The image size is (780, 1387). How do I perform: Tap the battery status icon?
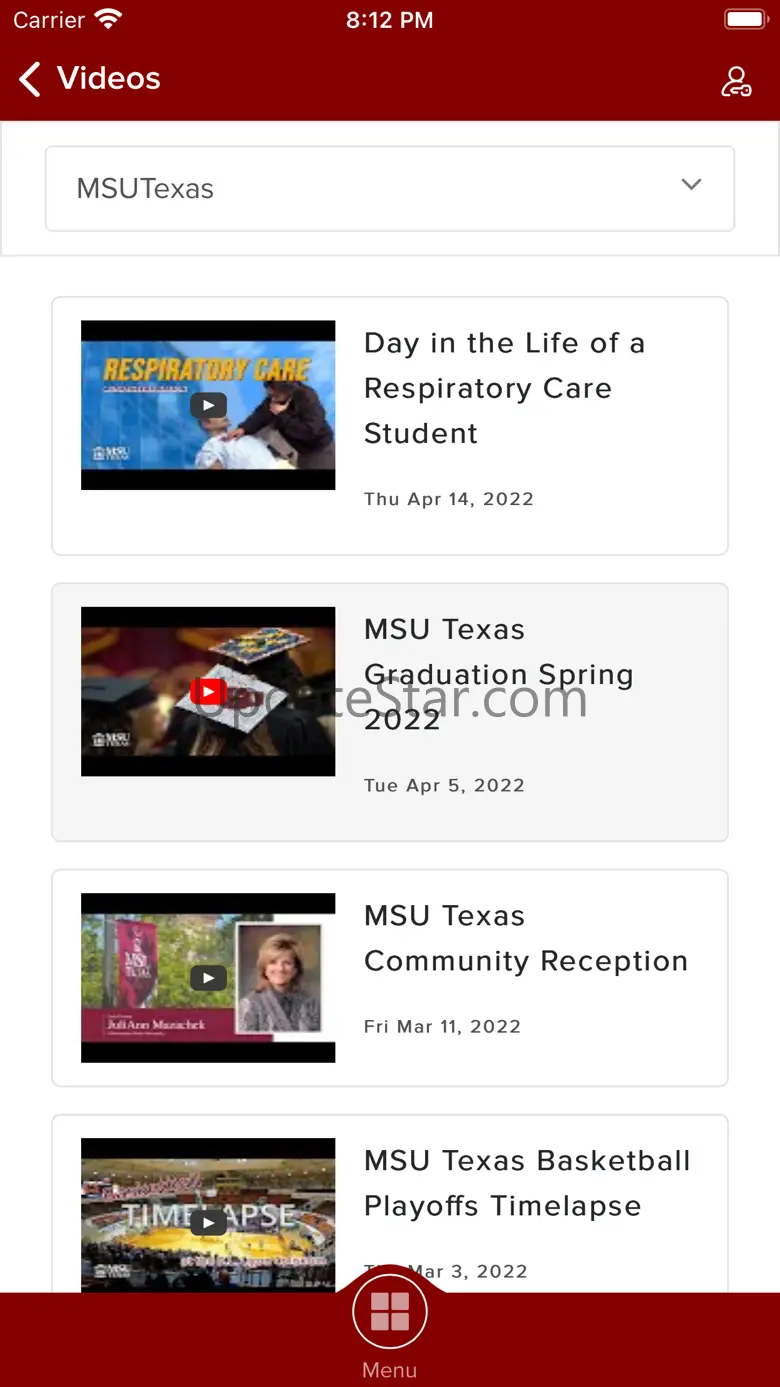click(745, 19)
